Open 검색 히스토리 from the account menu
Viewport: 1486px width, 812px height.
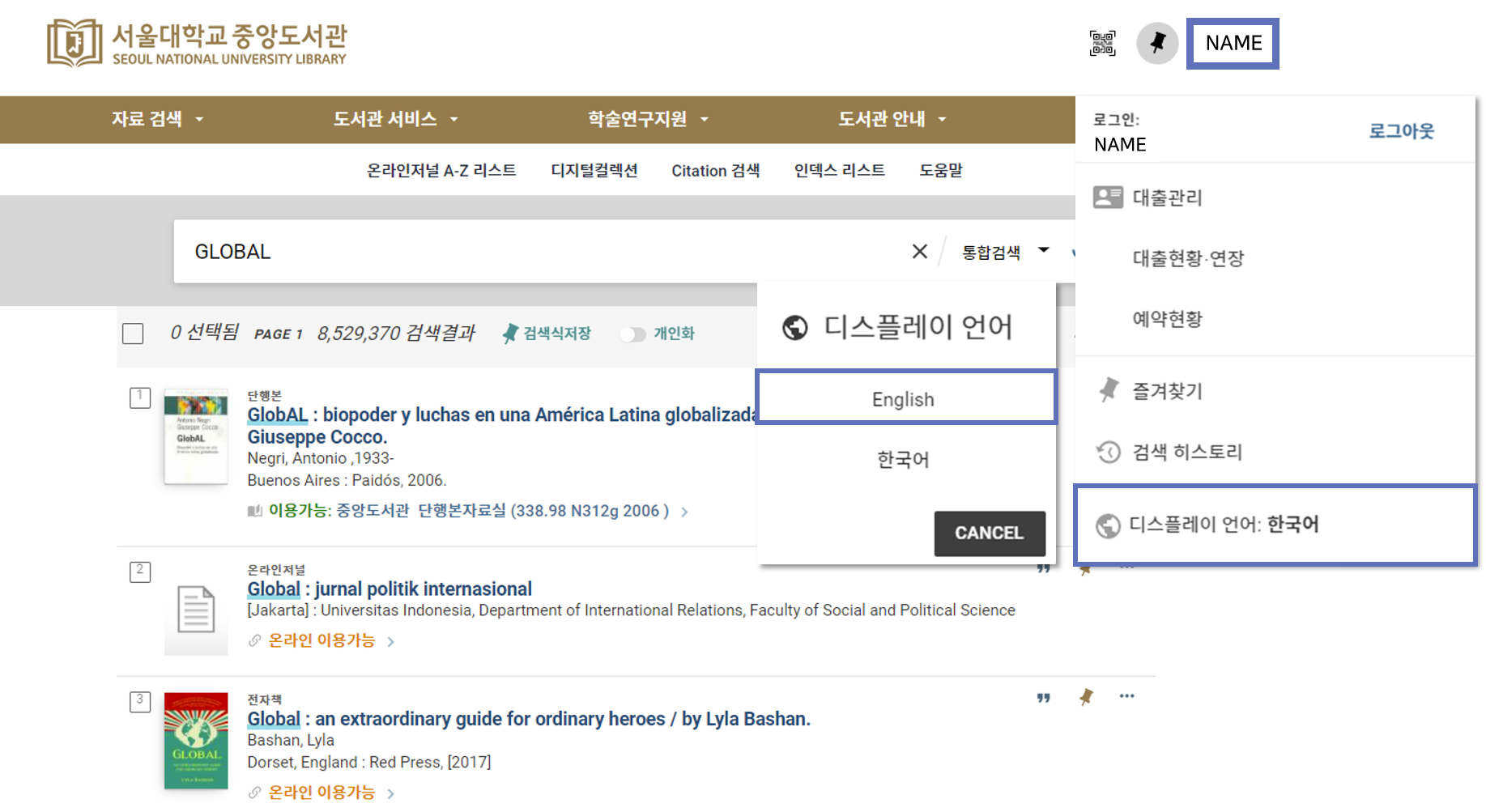click(1187, 452)
